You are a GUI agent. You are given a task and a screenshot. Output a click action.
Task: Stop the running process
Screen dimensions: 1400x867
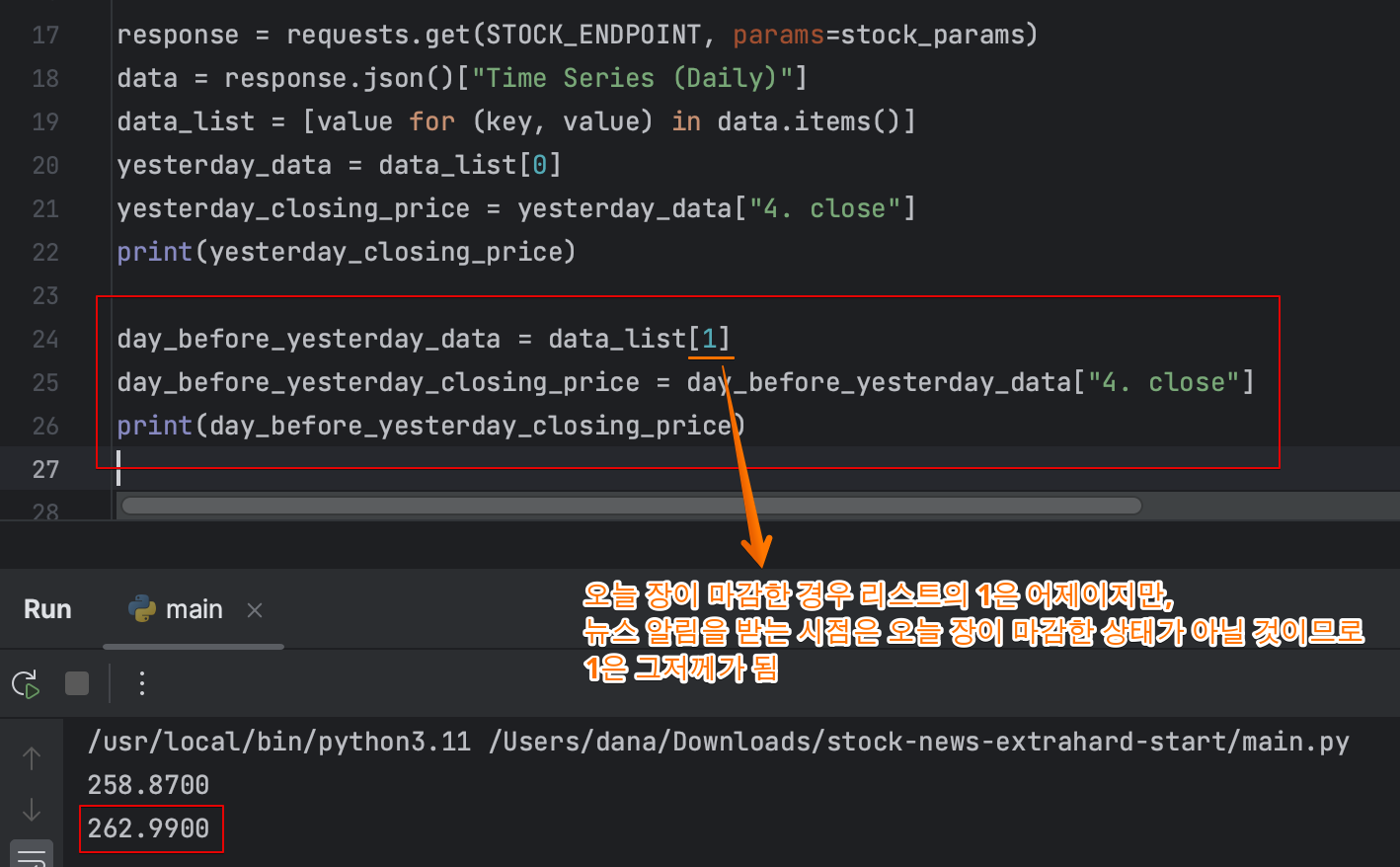click(77, 683)
